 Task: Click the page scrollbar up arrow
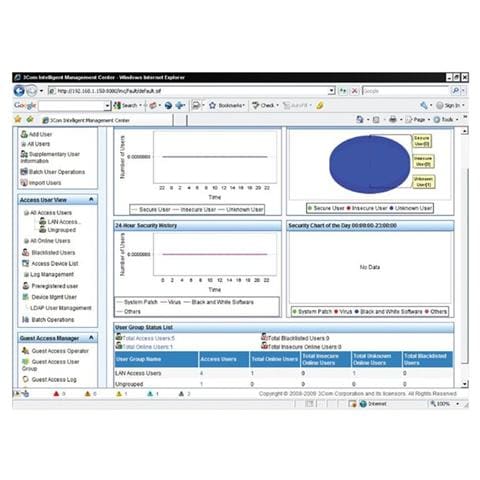tap(465, 131)
